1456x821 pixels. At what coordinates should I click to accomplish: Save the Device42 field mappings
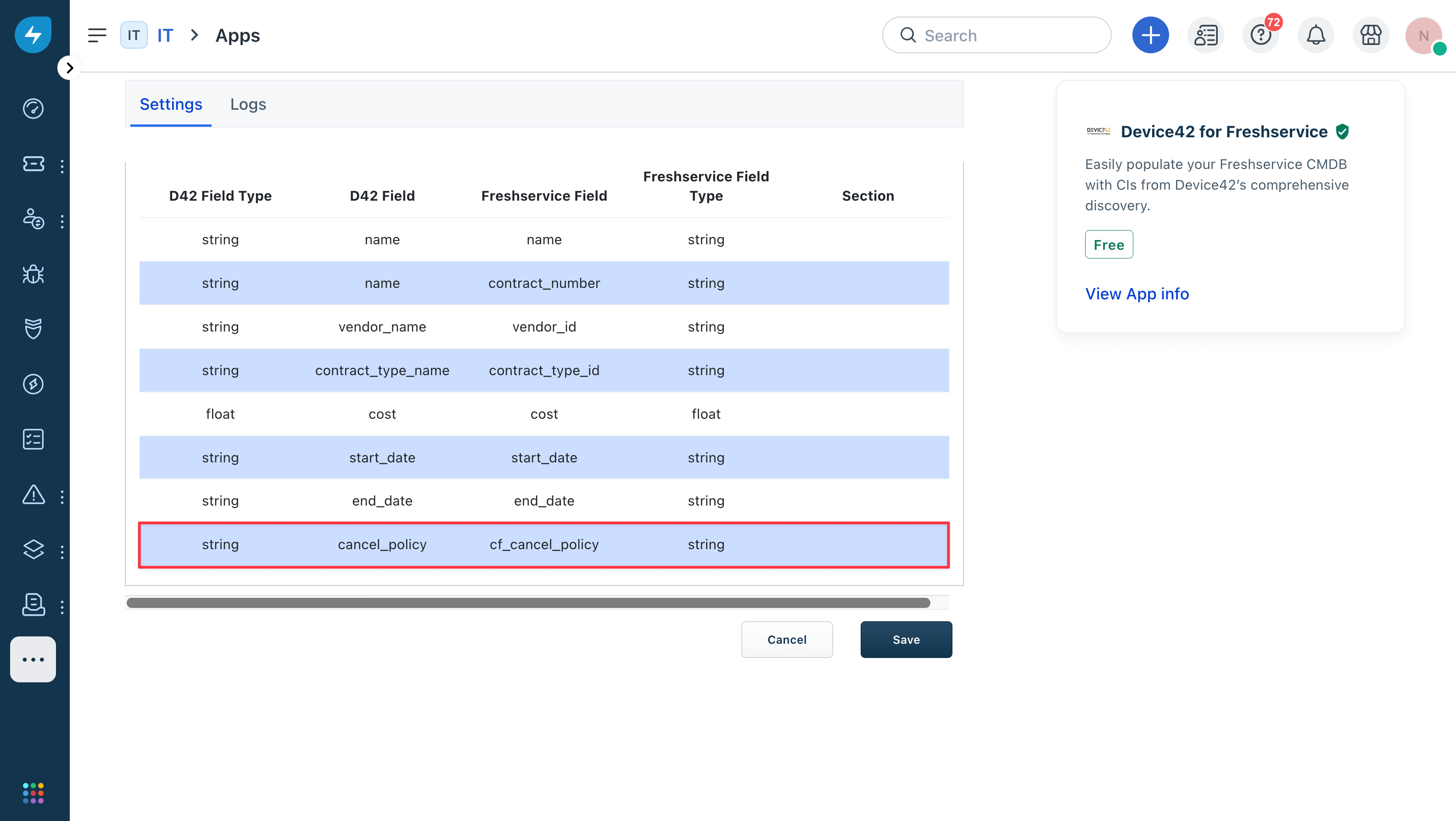tap(906, 640)
